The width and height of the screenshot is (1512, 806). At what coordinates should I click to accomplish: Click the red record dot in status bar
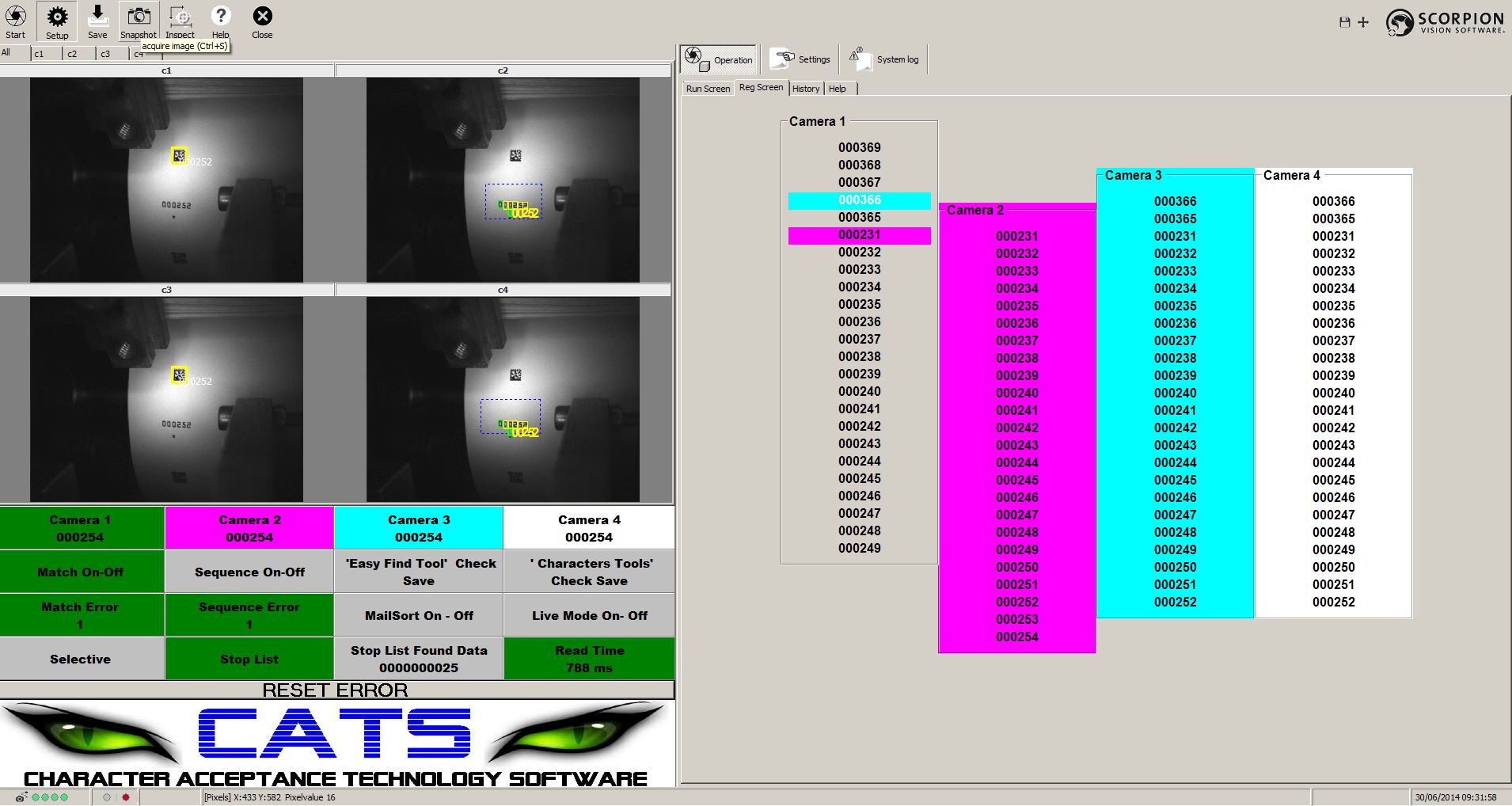(x=125, y=797)
